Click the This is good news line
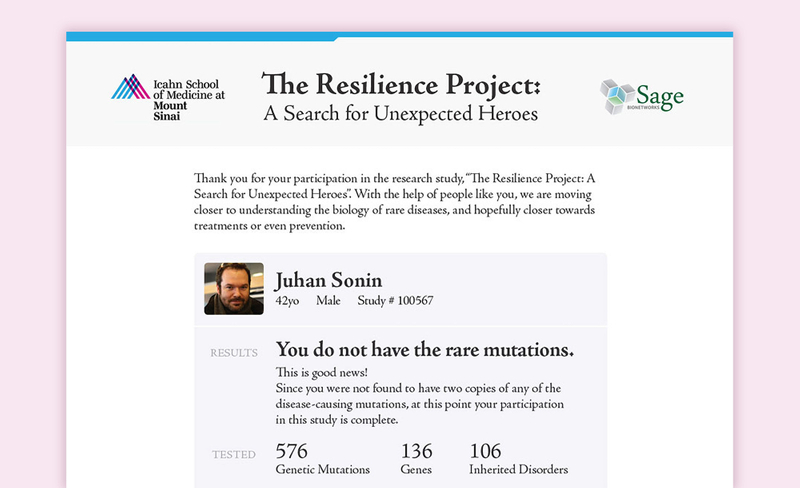The image size is (800, 488). [x=321, y=372]
